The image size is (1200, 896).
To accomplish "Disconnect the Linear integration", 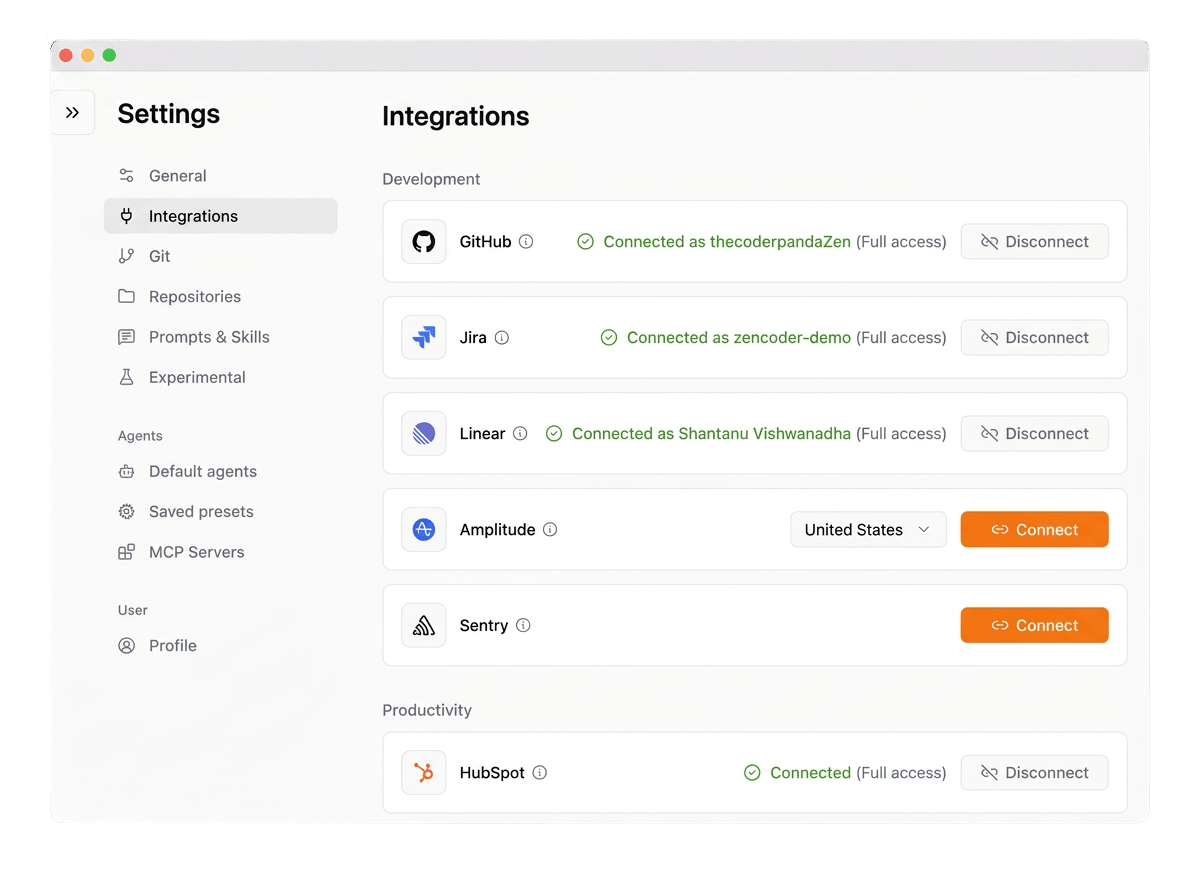I will click(1035, 434).
